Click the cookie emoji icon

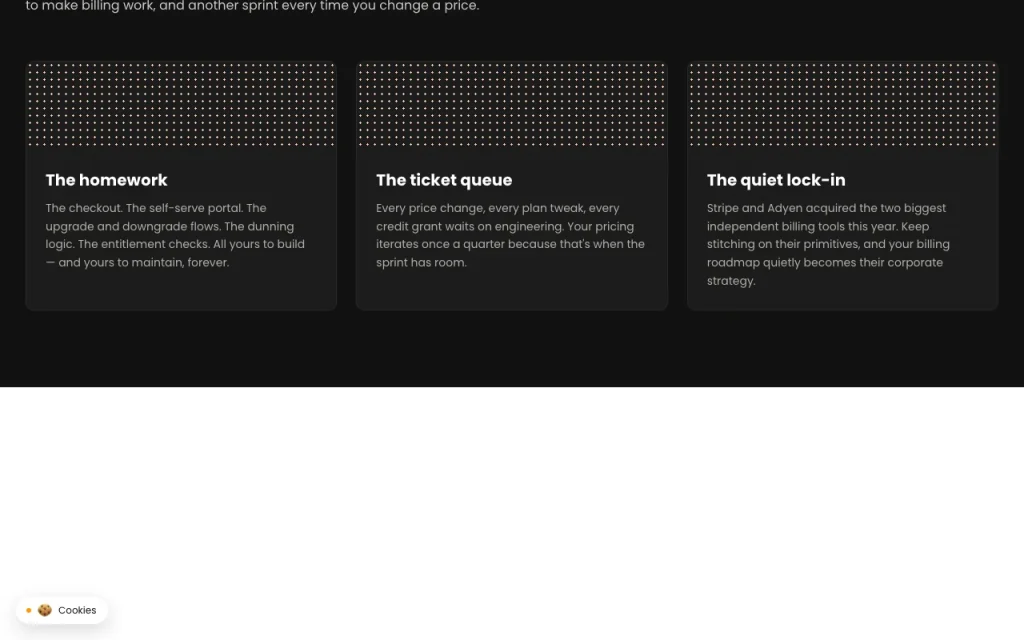click(44, 610)
